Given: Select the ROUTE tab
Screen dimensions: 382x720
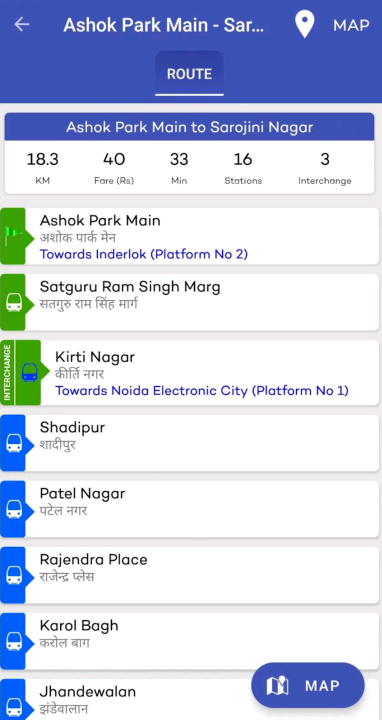Looking at the screenshot, I should [x=189, y=74].
